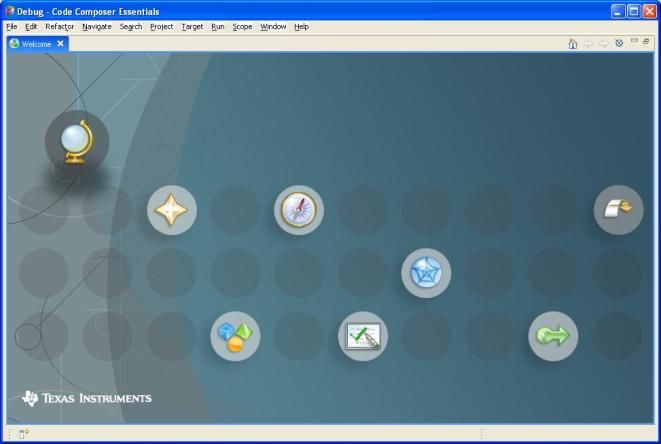Click the Home icon in Welcome toolbar
Viewport: 661px width, 444px height.
(572, 43)
